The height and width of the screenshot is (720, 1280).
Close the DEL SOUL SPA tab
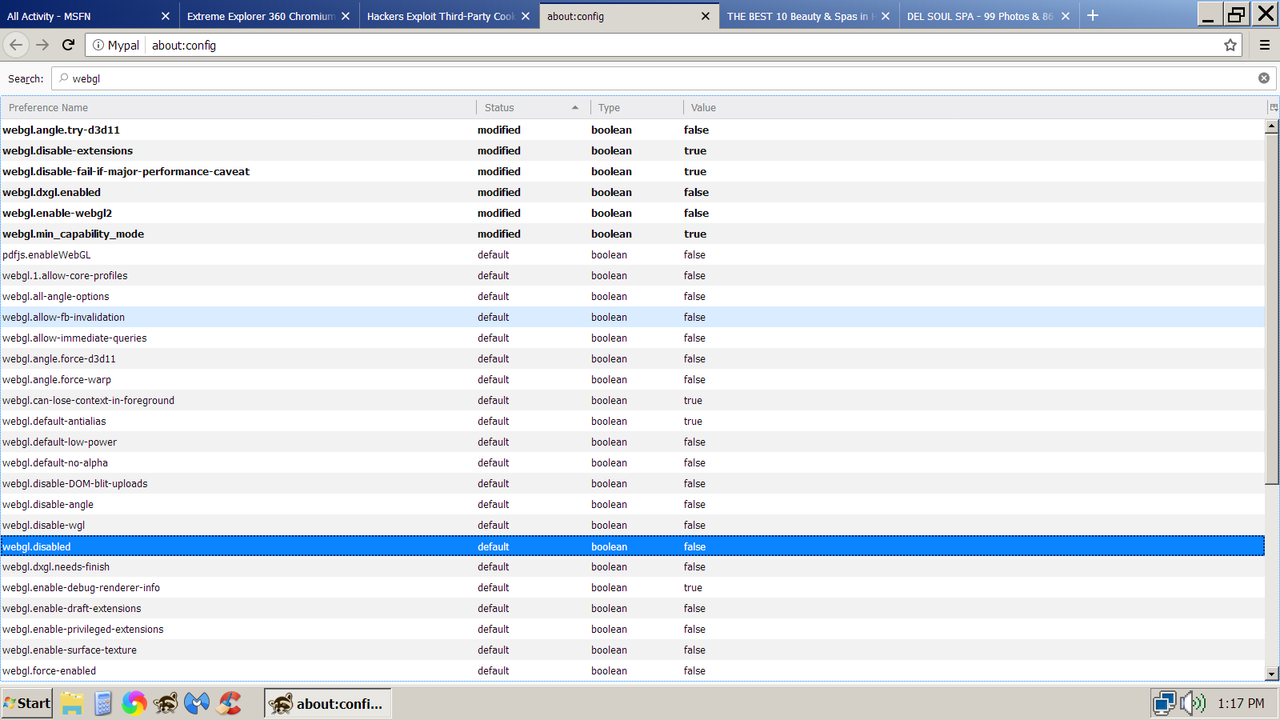1066,16
